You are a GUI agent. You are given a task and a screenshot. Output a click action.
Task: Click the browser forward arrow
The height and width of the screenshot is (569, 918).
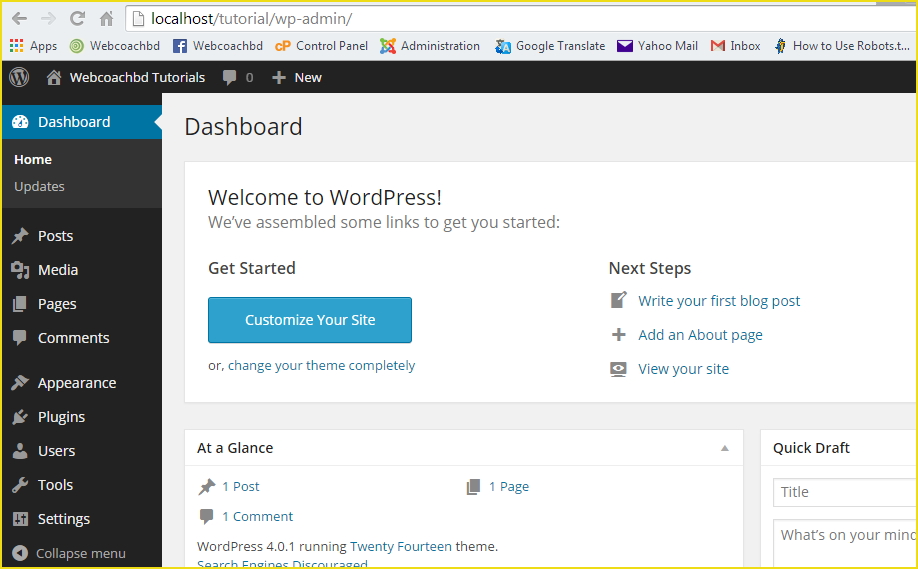[49, 19]
